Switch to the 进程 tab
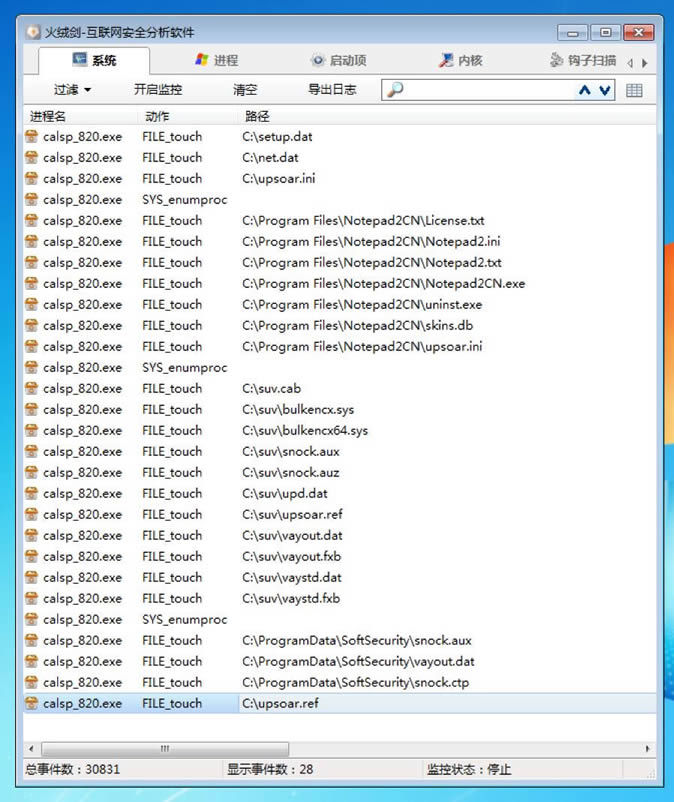The image size is (674, 802). (217, 61)
